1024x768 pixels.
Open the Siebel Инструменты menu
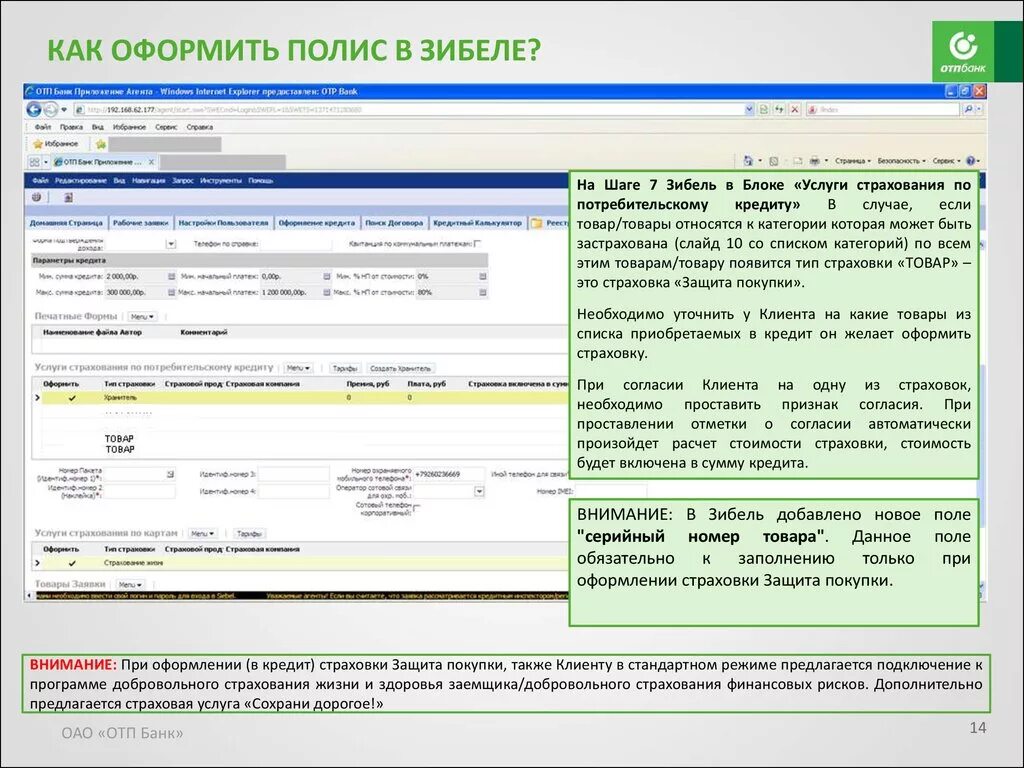(221, 180)
